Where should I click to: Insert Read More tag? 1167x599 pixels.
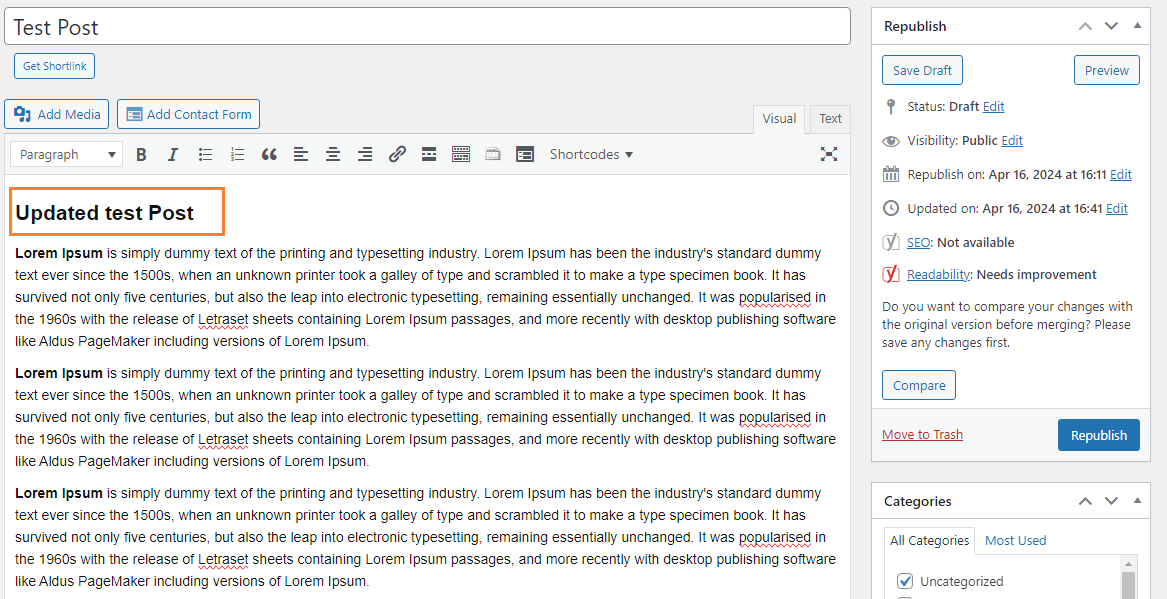pyautogui.click(x=429, y=154)
